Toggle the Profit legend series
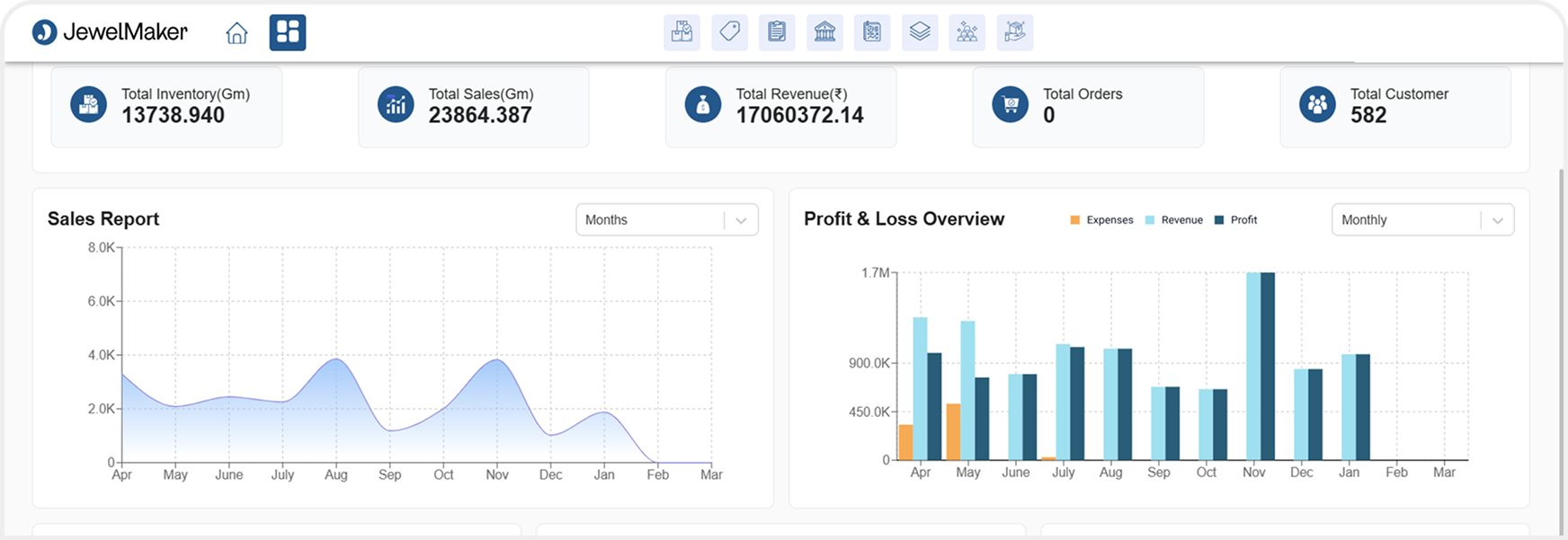This screenshot has width=1568, height=540. click(1235, 220)
